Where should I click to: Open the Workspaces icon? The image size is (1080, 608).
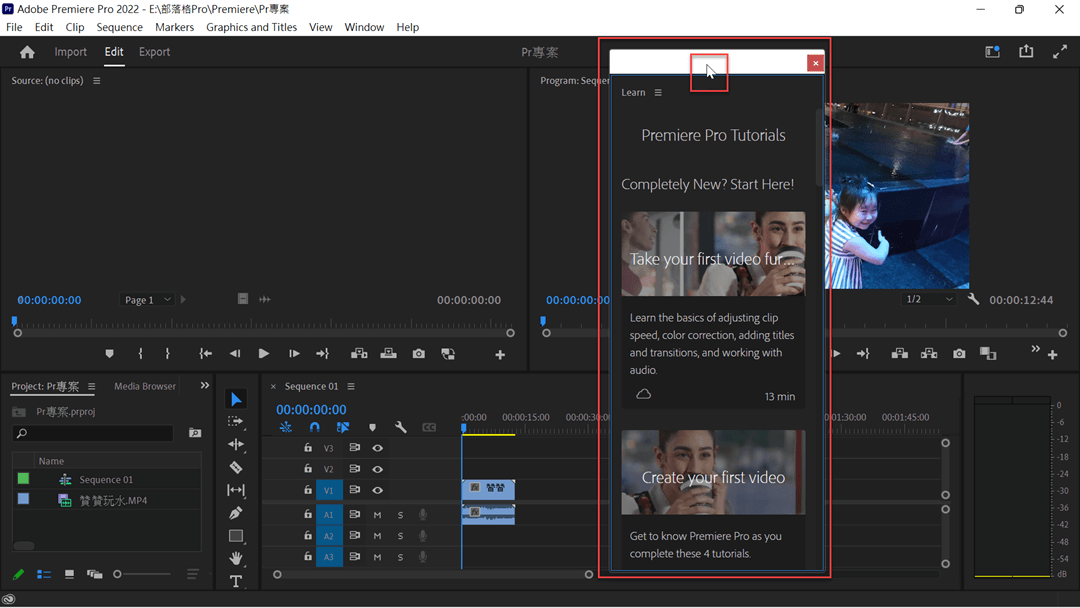coord(993,52)
